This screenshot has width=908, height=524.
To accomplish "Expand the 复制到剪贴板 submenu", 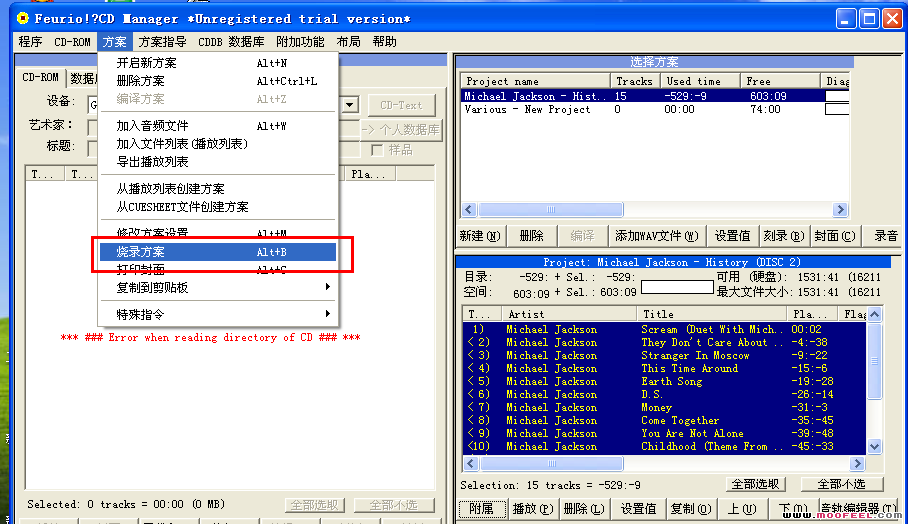I will (218, 287).
